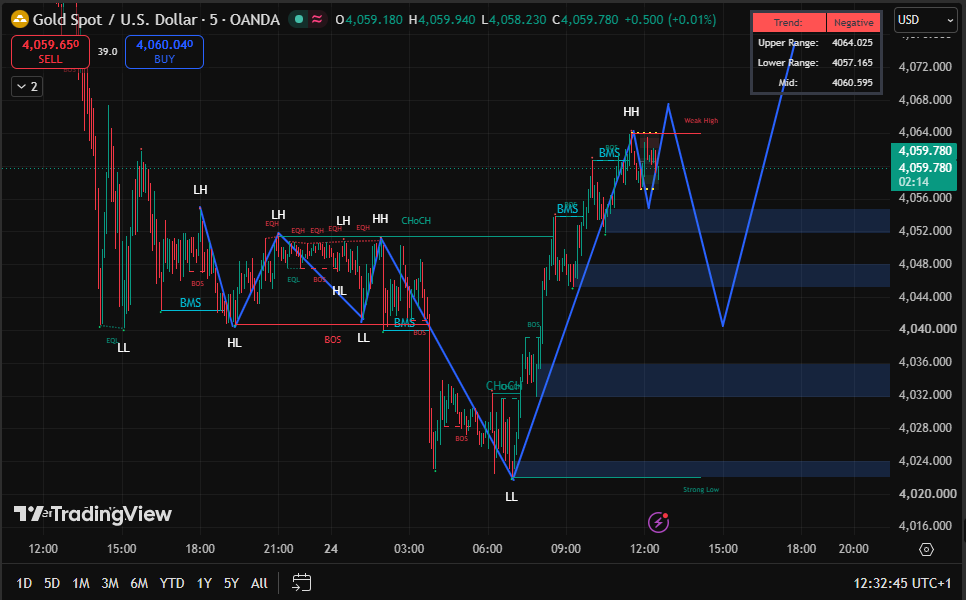Click the Gold Spot / U.S. Dollar title
Image resolution: width=966 pixels, height=600 pixels.
coord(115,20)
